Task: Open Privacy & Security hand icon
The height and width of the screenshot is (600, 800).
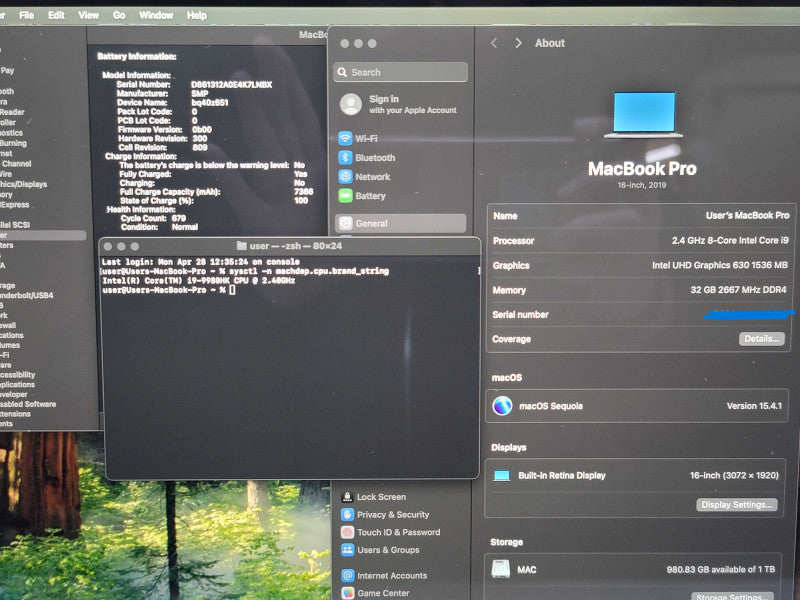Action: [x=347, y=514]
